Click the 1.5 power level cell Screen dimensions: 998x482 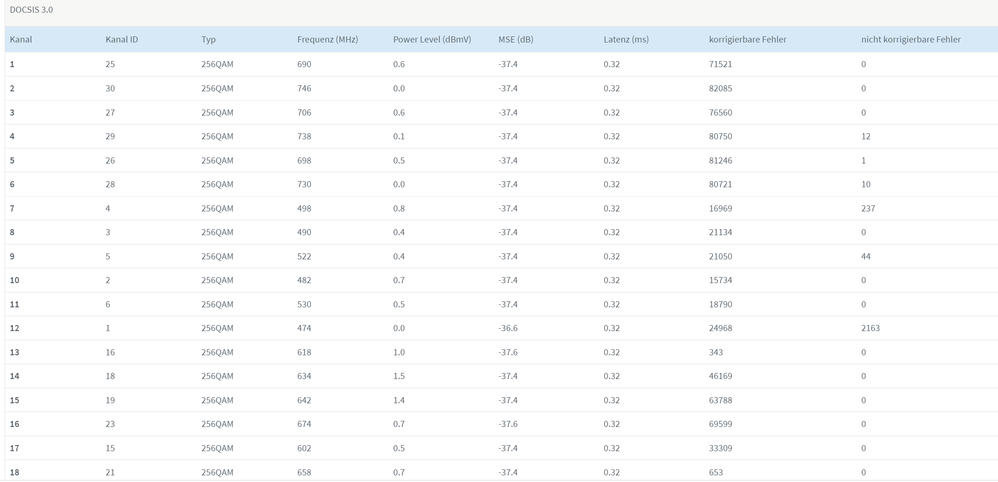pos(399,376)
